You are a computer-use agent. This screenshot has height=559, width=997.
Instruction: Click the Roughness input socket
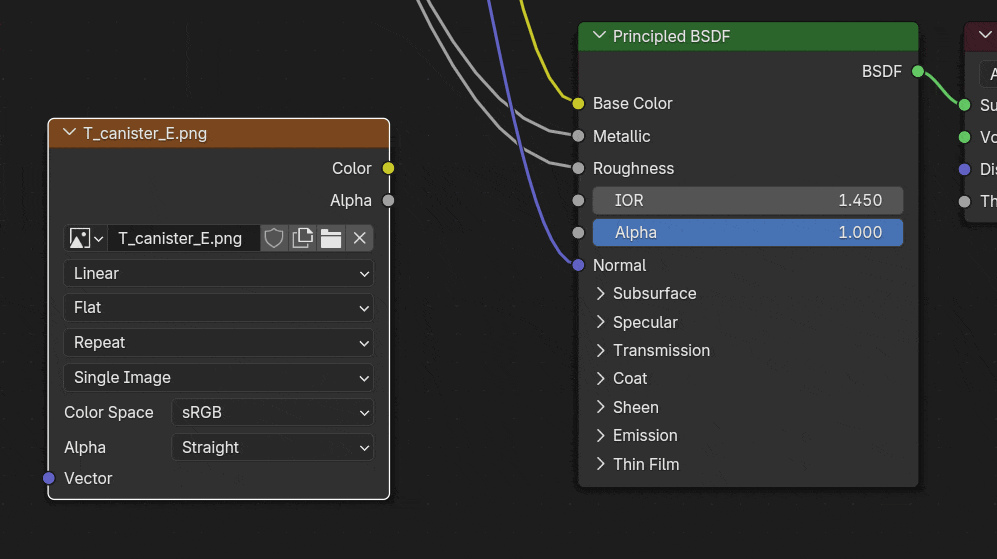(x=578, y=168)
